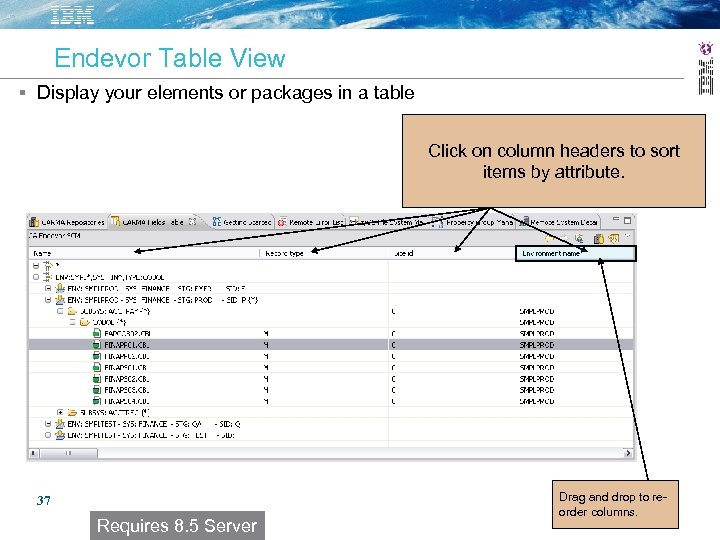Click the folder icon of SUBSYS: ACCTPAY
Screen dimensions: 720x540
tap(72, 311)
